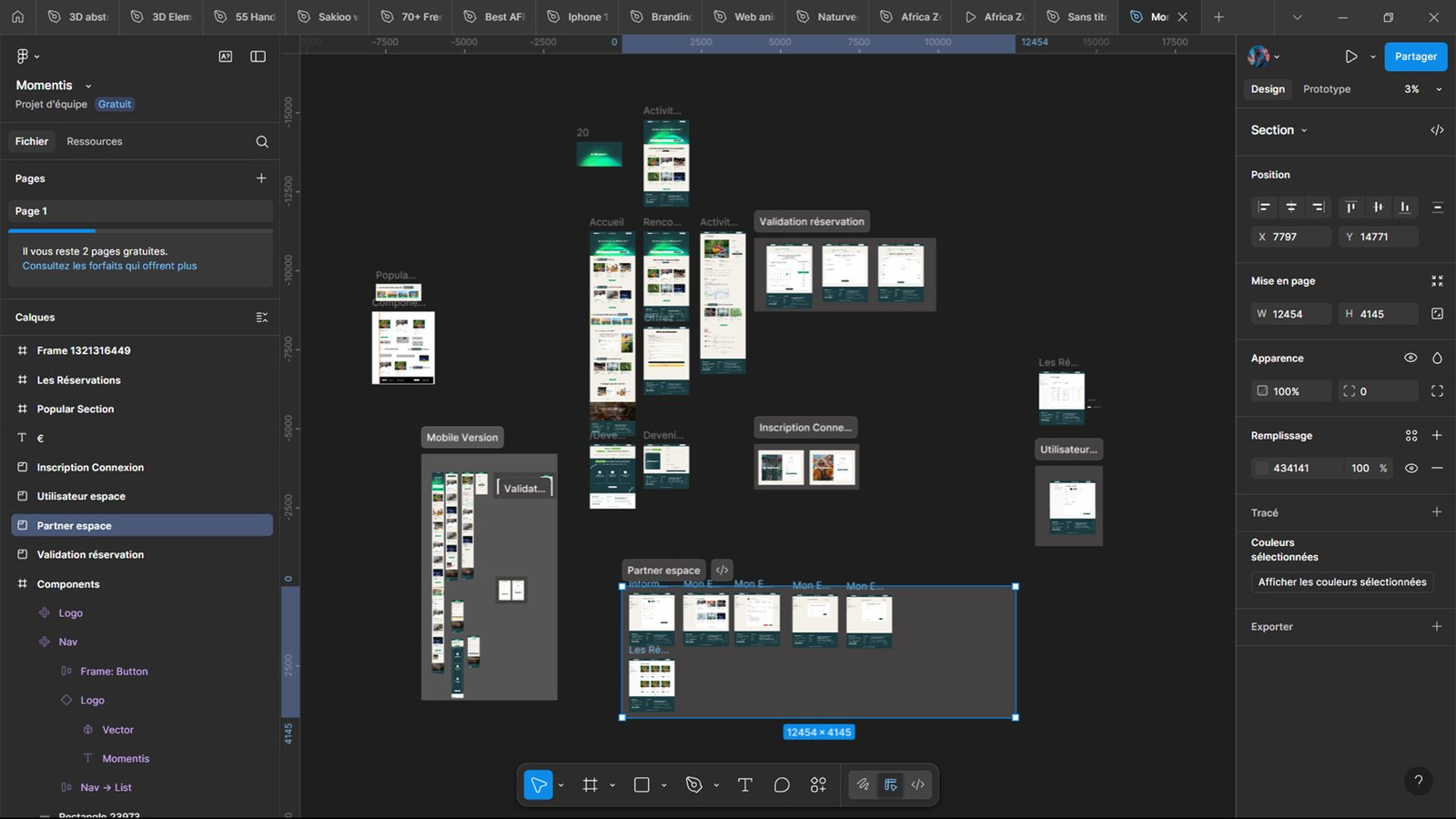
Task: Select the Pen tool in bottom toolbar
Action: (x=694, y=784)
